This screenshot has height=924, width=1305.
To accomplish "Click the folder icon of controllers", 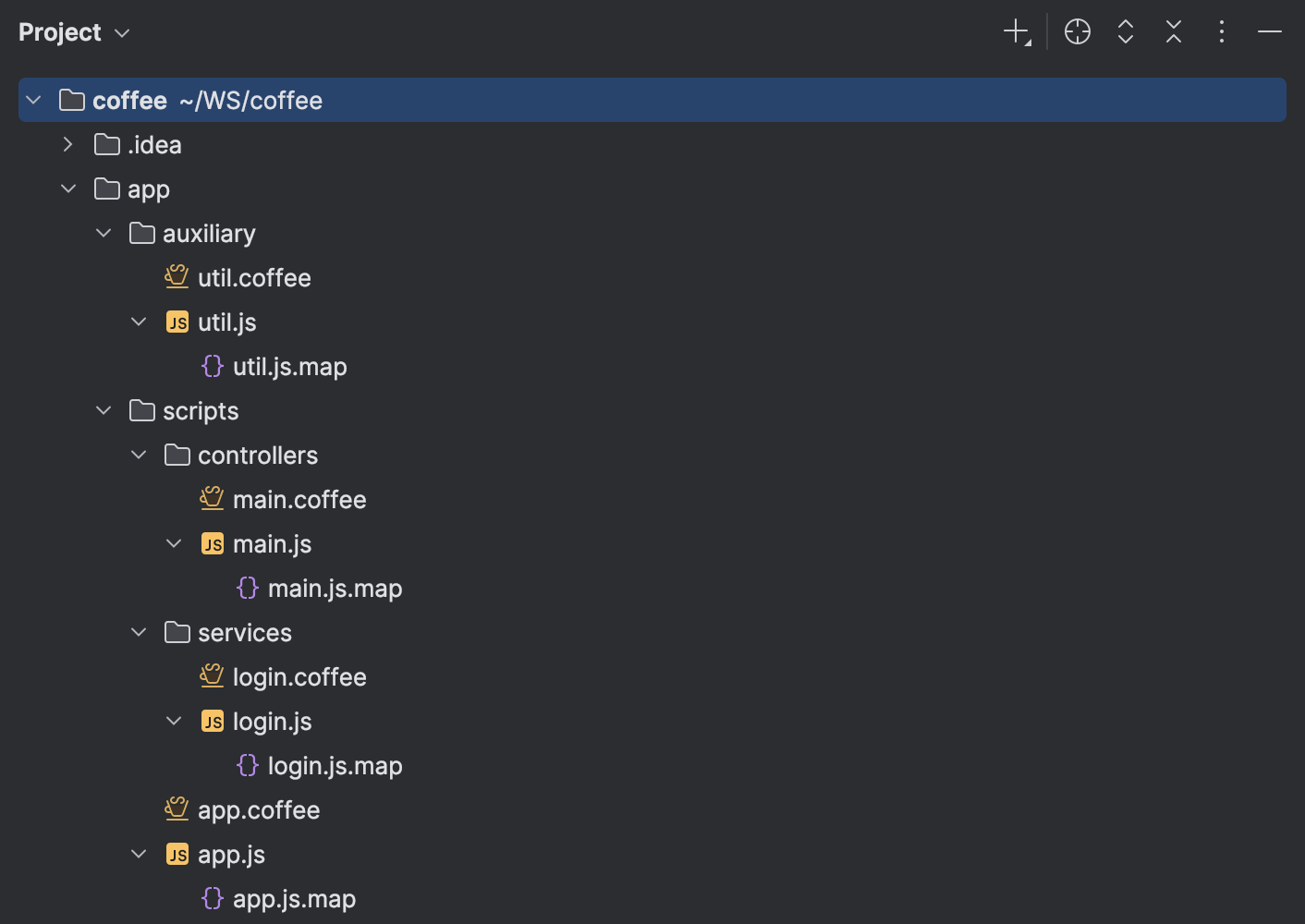I will pyautogui.click(x=176, y=454).
